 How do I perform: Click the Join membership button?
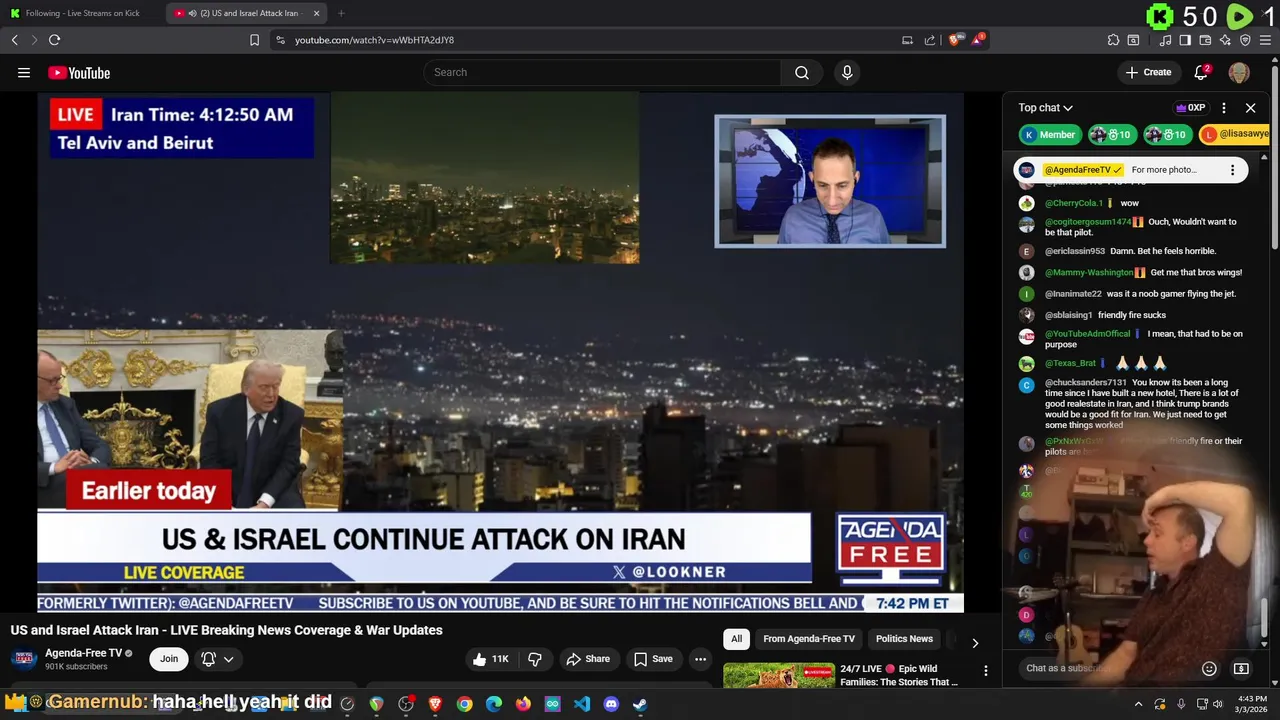pos(169,659)
